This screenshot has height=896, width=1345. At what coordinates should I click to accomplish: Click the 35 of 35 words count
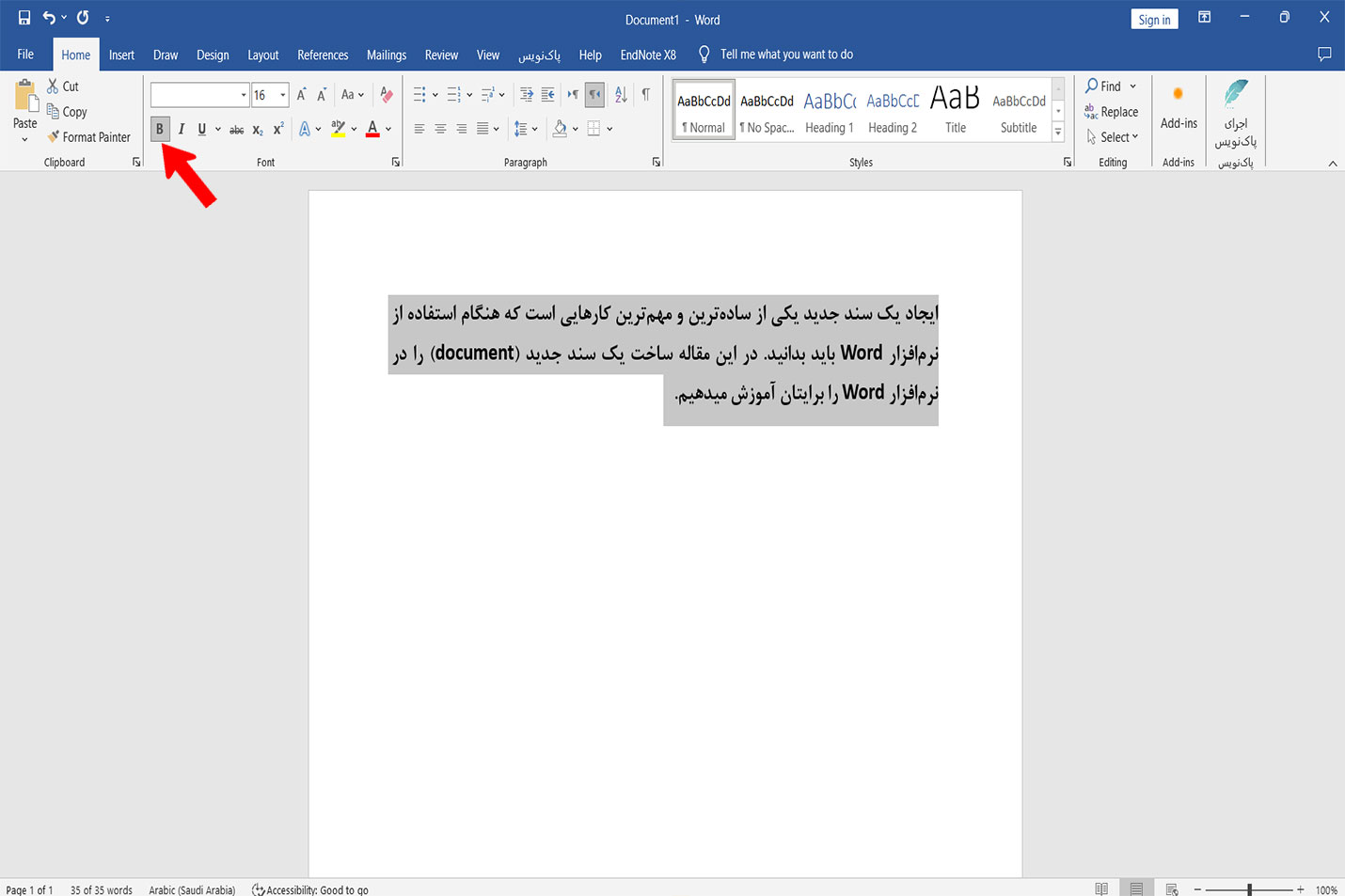pyautogui.click(x=101, y=889)
